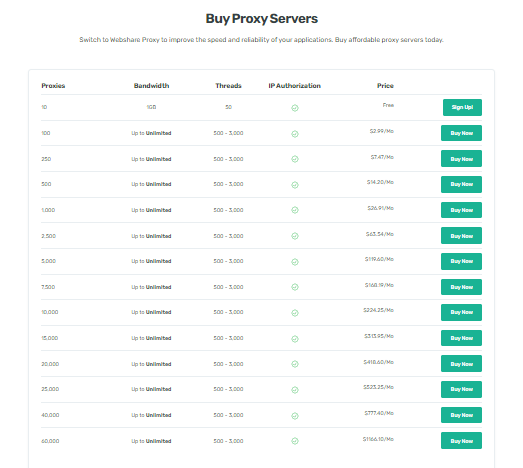Buy the 20,000 proxies plan

pos(461,364)
